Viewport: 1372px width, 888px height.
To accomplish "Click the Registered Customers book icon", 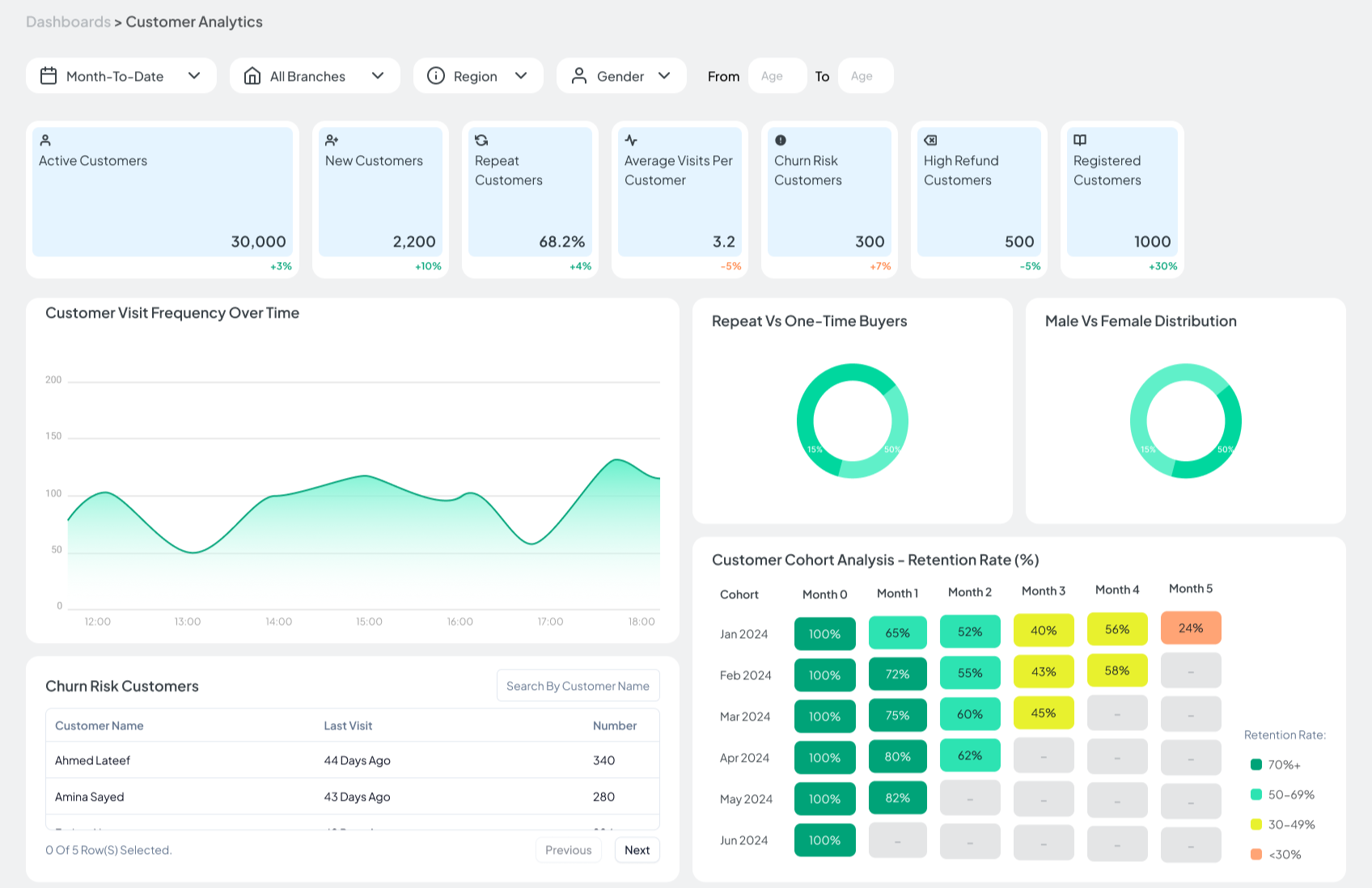I will [x=1080, y=140].
